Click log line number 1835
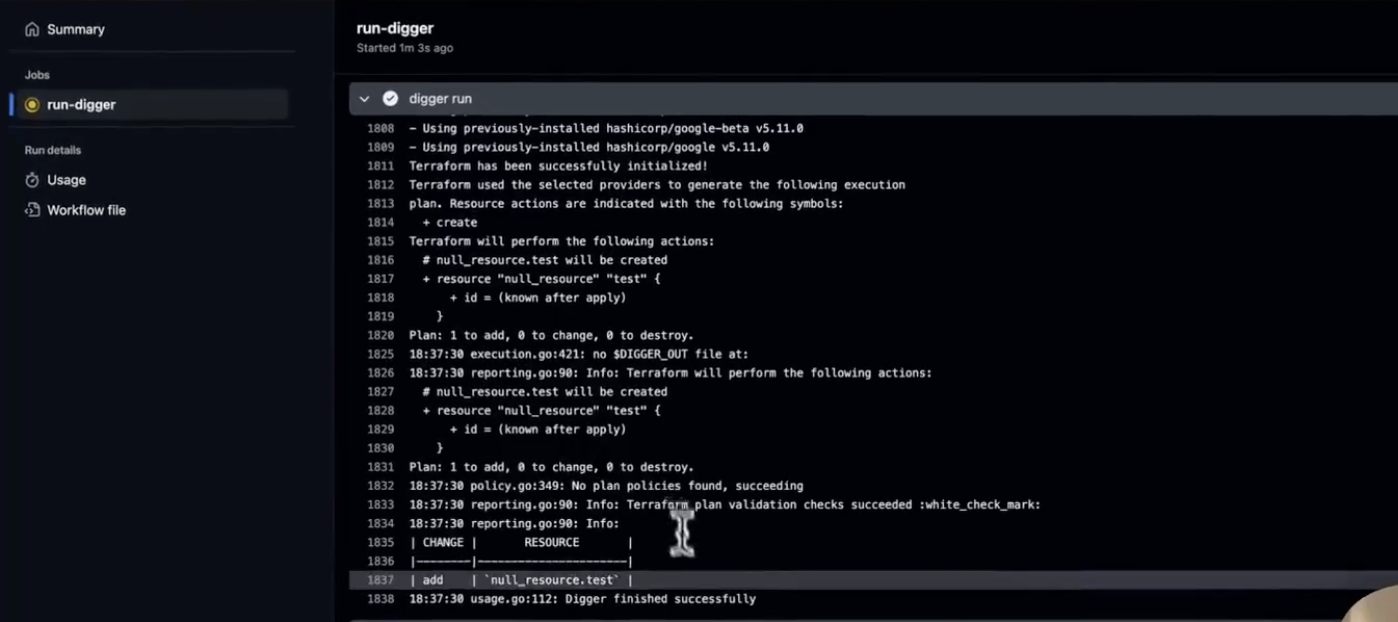 coord(380,542)
